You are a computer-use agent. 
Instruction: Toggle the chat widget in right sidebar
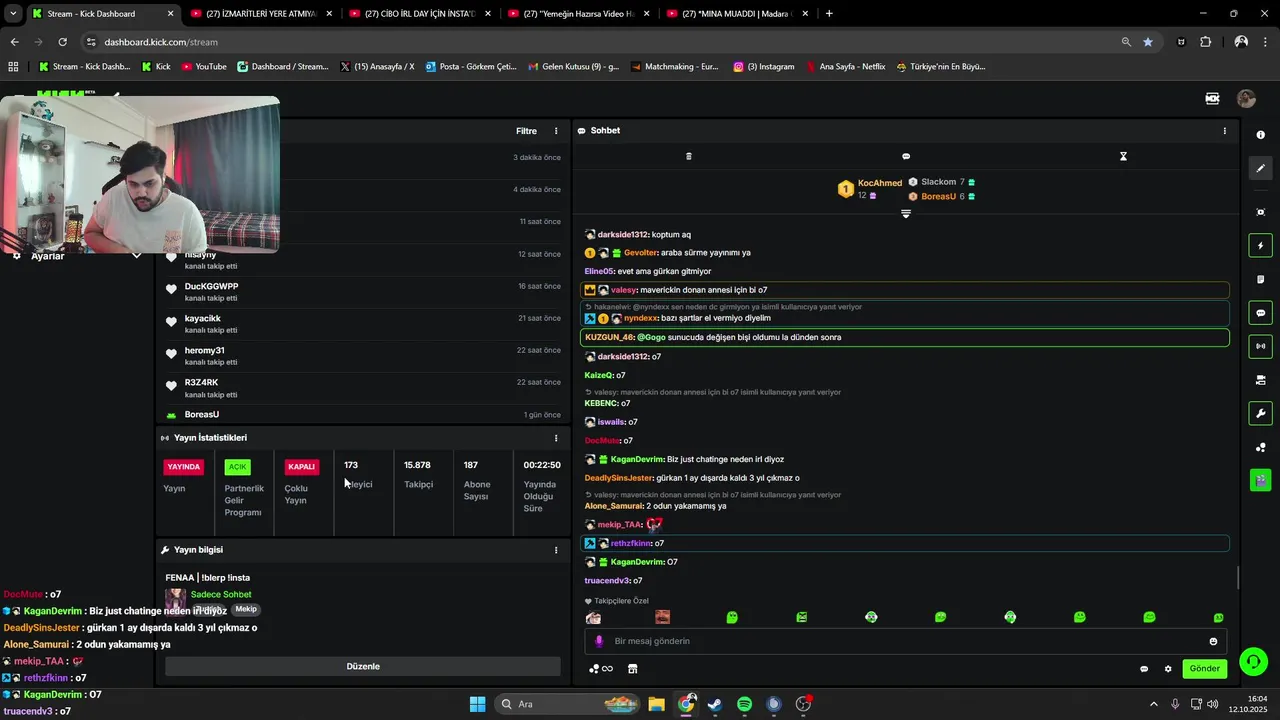point(1260,313)
